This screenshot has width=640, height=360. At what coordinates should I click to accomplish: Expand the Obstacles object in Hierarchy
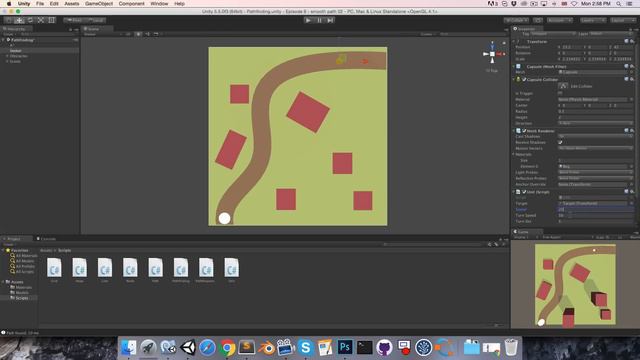[7, 56]
